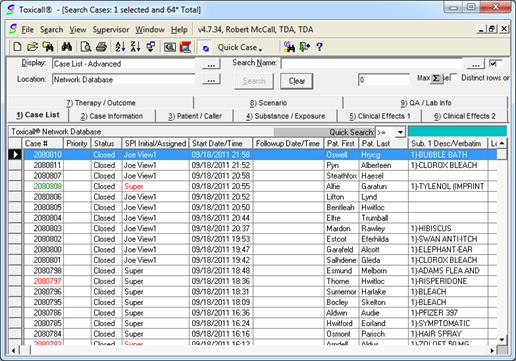Click the ellipsis button beside the Location field
516x361 pixels.
click(x=211, y=79)
